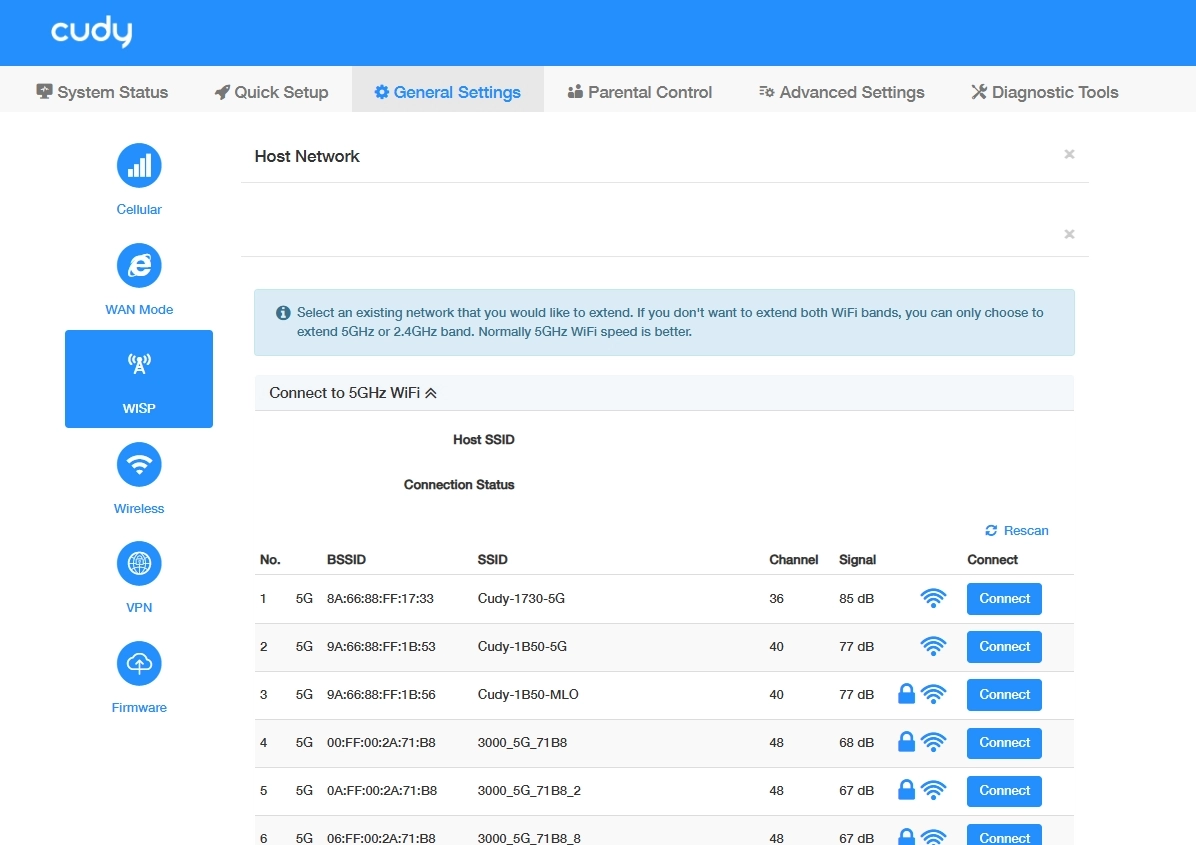Click the lock icon for Cudy-1B50-MLO

[x=906, y=694]
